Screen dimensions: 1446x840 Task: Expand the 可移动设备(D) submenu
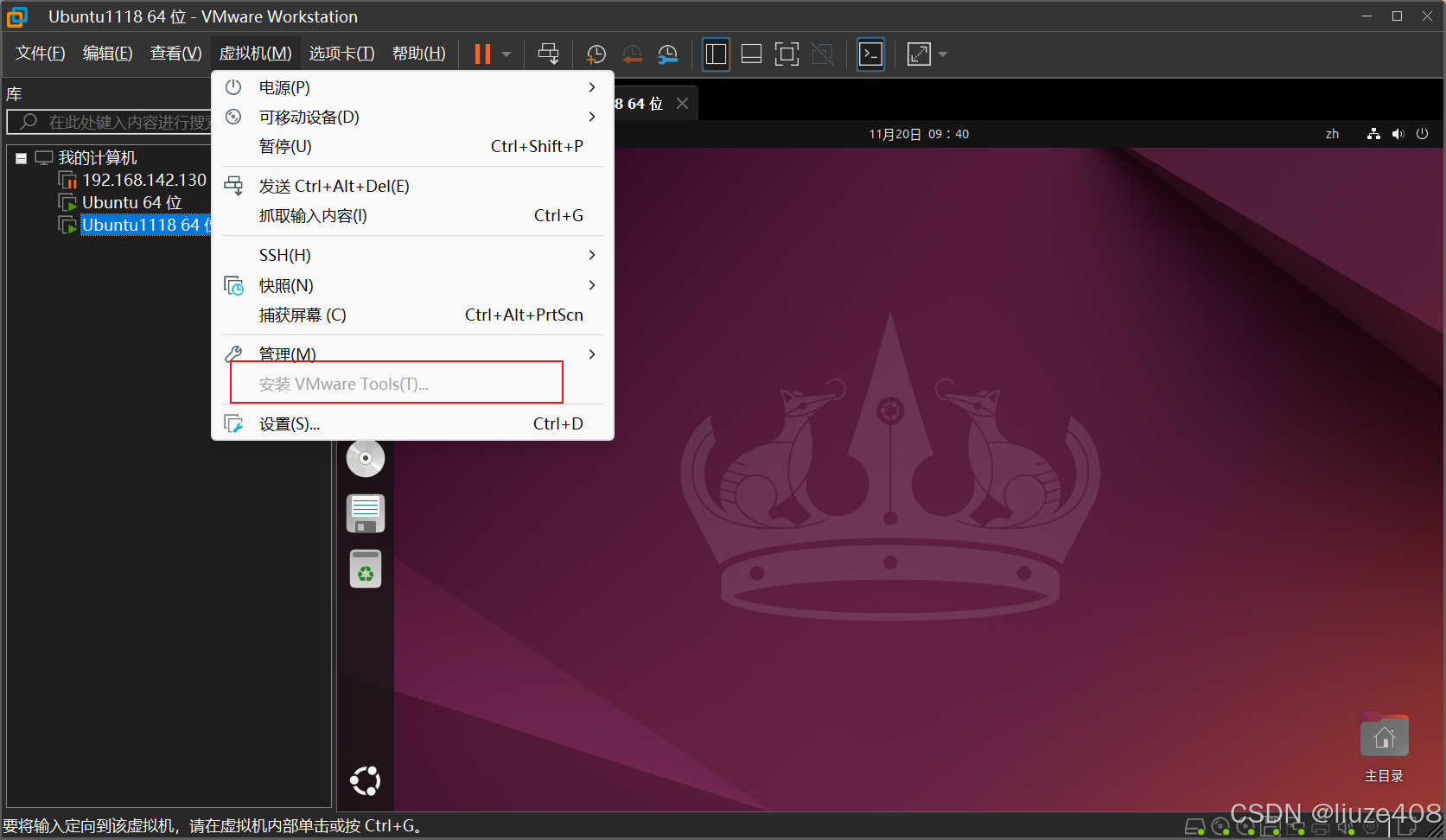[412, 117]
